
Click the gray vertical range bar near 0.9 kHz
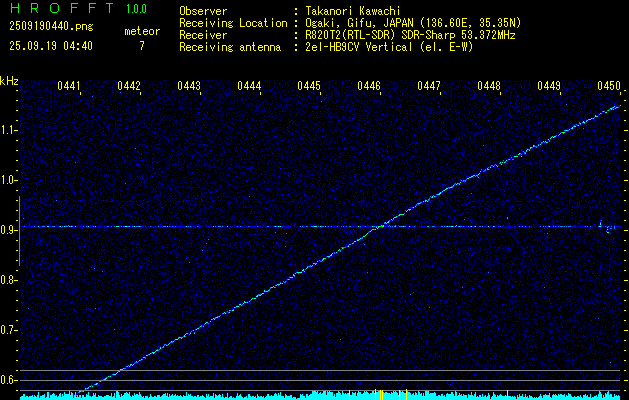pos(19,231)
